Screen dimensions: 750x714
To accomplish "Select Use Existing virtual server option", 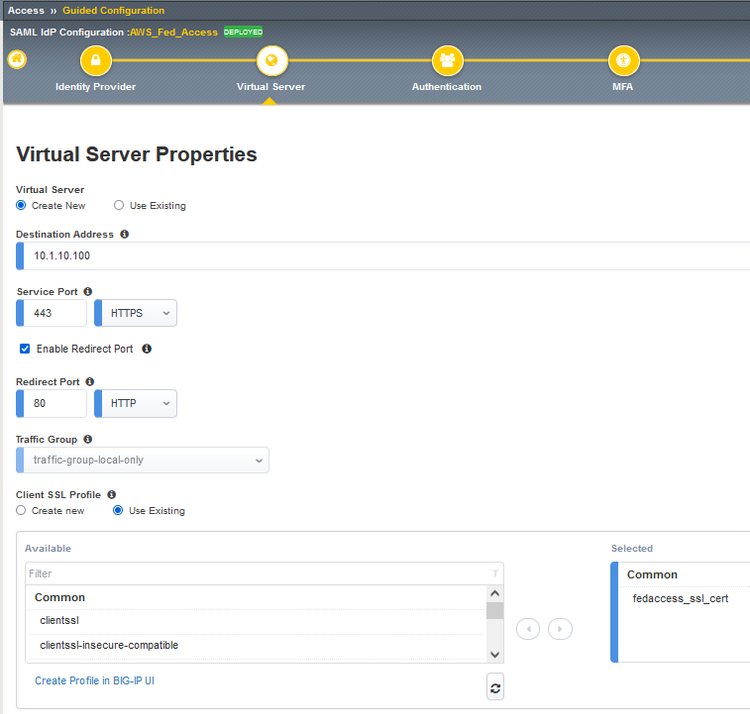I will click(119, 206).
